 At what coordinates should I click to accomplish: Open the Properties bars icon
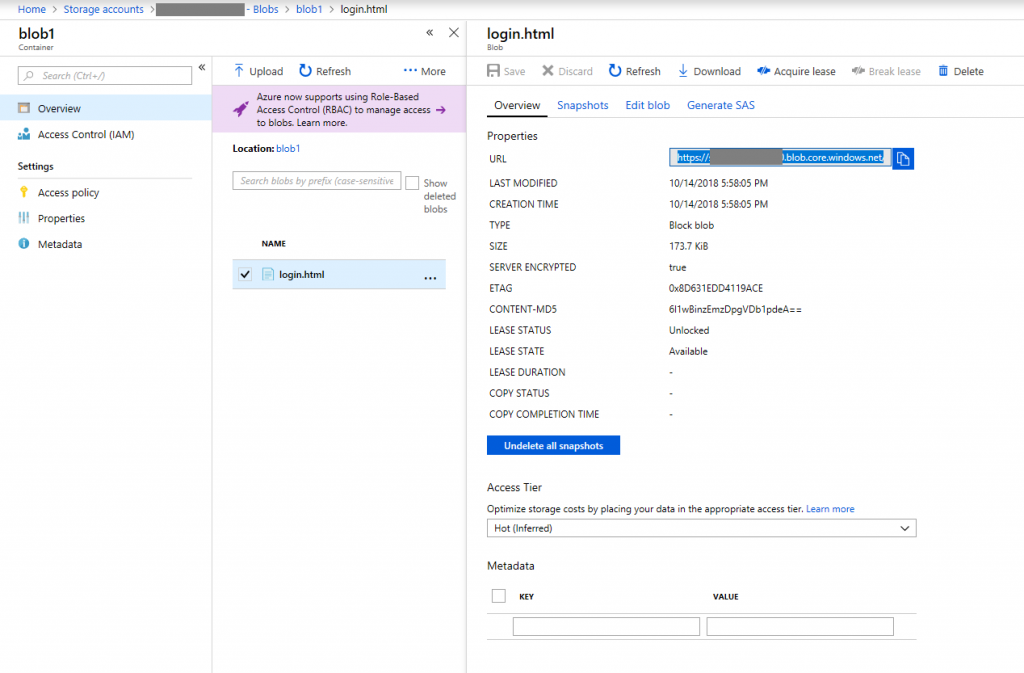click(24, 218)
